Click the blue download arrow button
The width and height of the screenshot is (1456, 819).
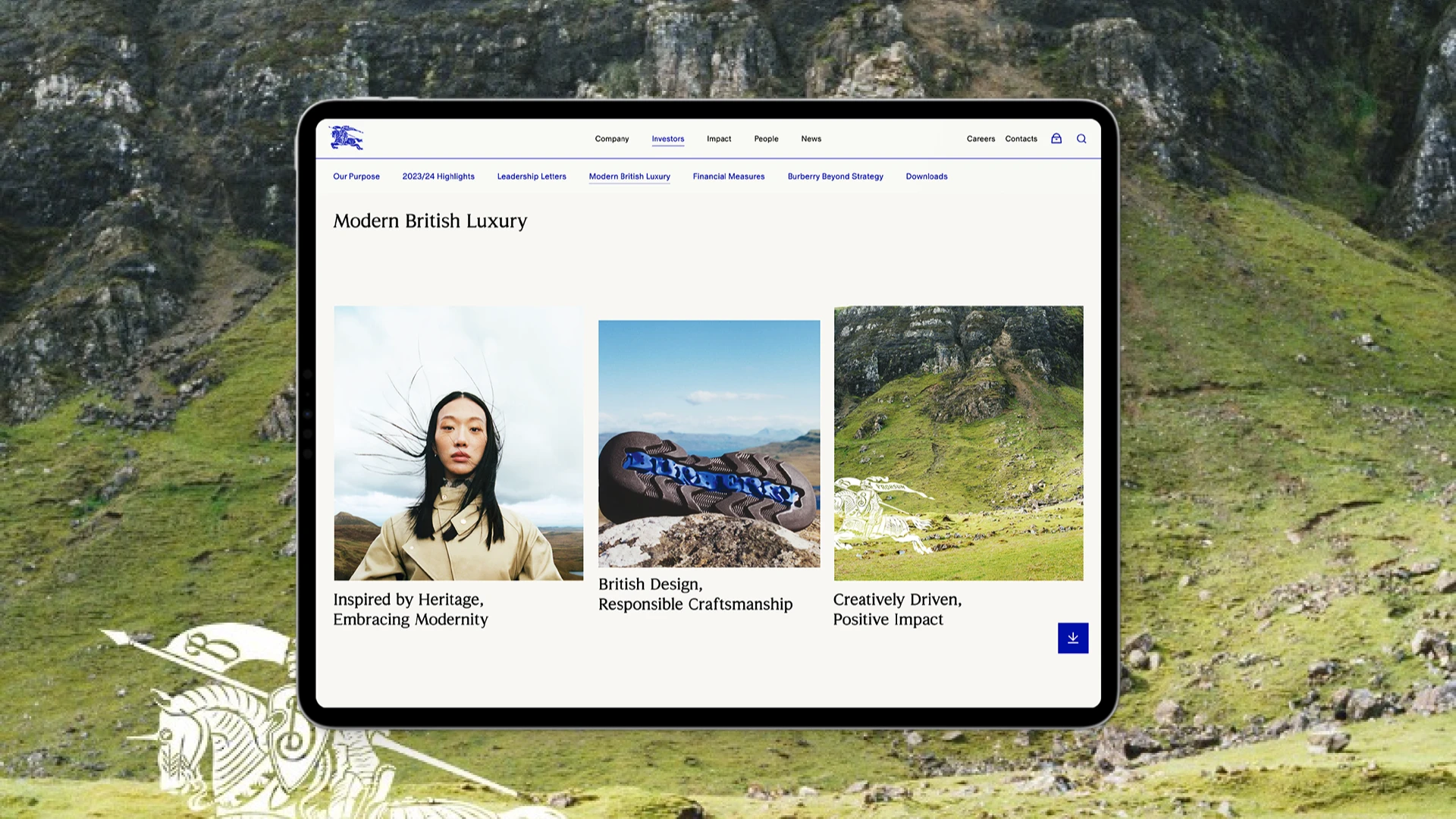click(x=1073, y=638)
